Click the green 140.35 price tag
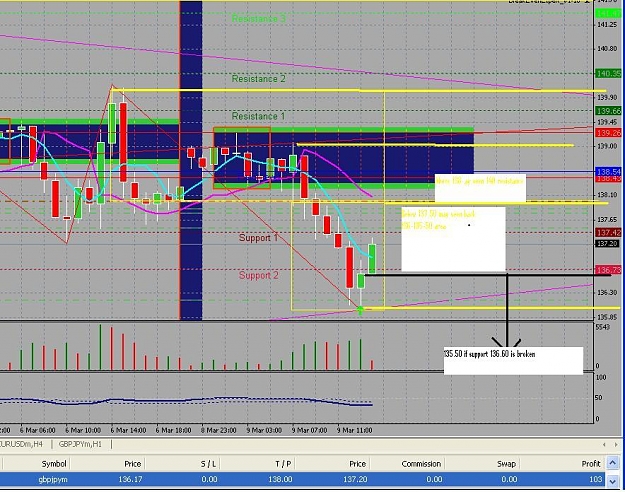The image size is (625, 492). click(x=608, y=73)
